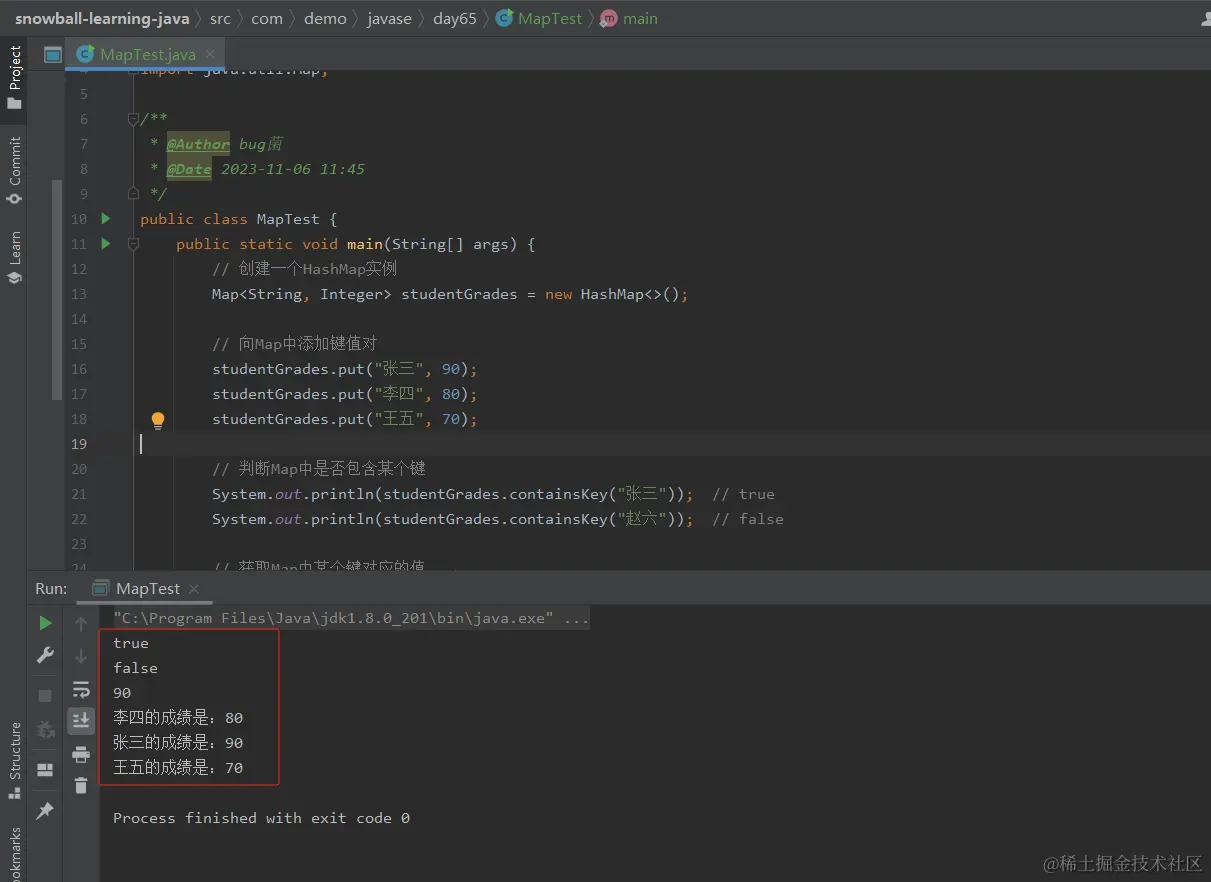Image resolution: width=1211 pixels, height=882 pixels.
Task: Click console line '王五的成绩是：70'
Action: point(178,768)
